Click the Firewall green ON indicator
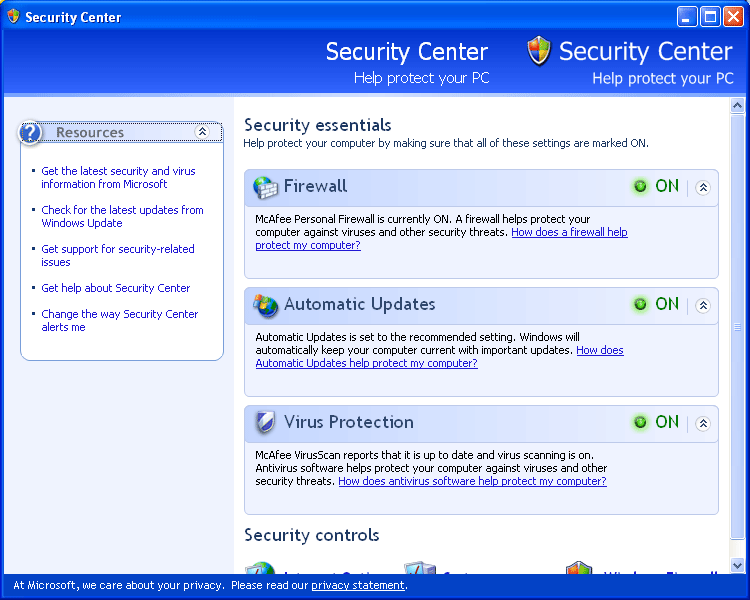 (x=640, y=187)
